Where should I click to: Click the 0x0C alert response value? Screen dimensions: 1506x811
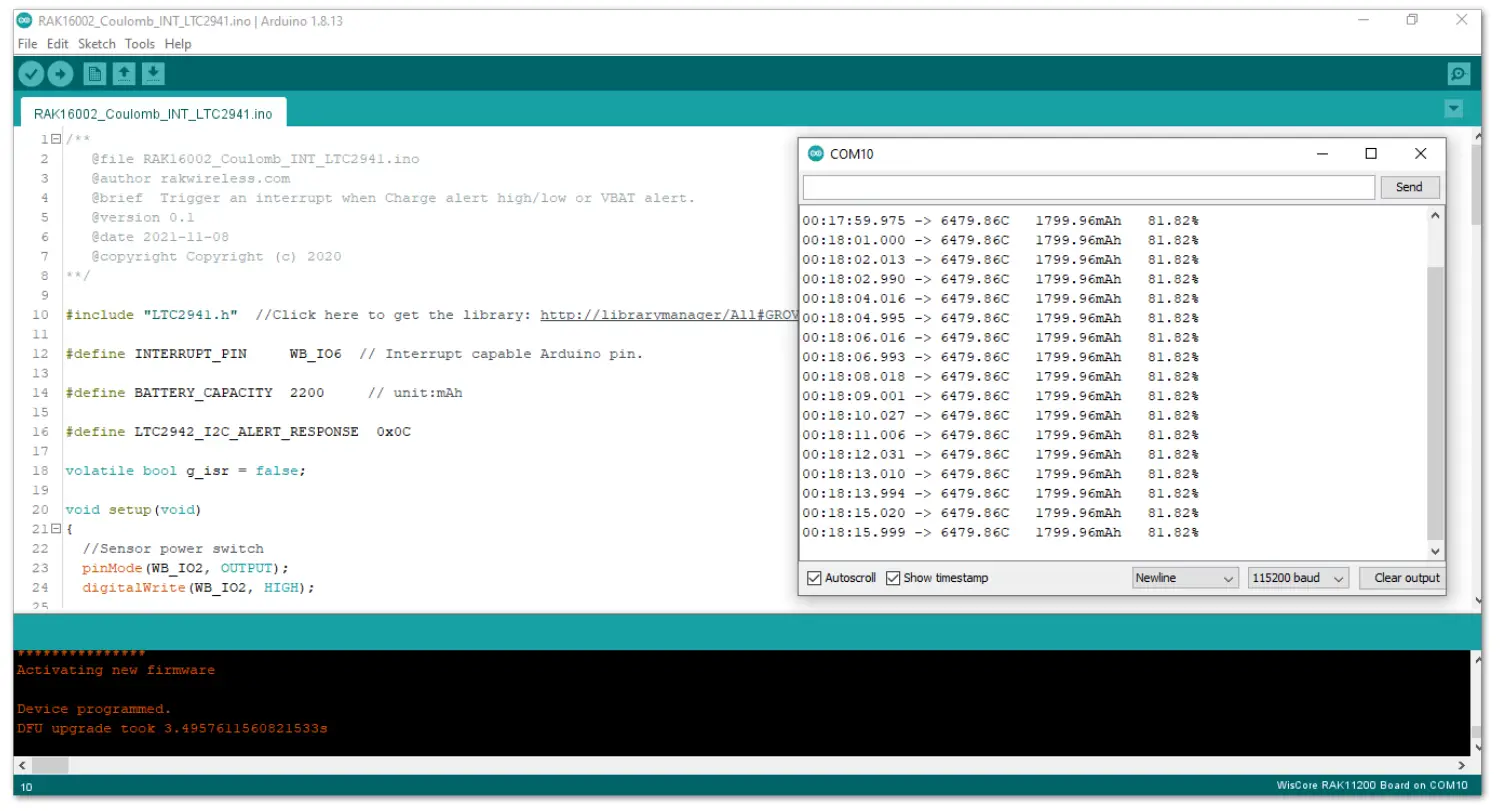pyautogui.click(x=393, y=432)
